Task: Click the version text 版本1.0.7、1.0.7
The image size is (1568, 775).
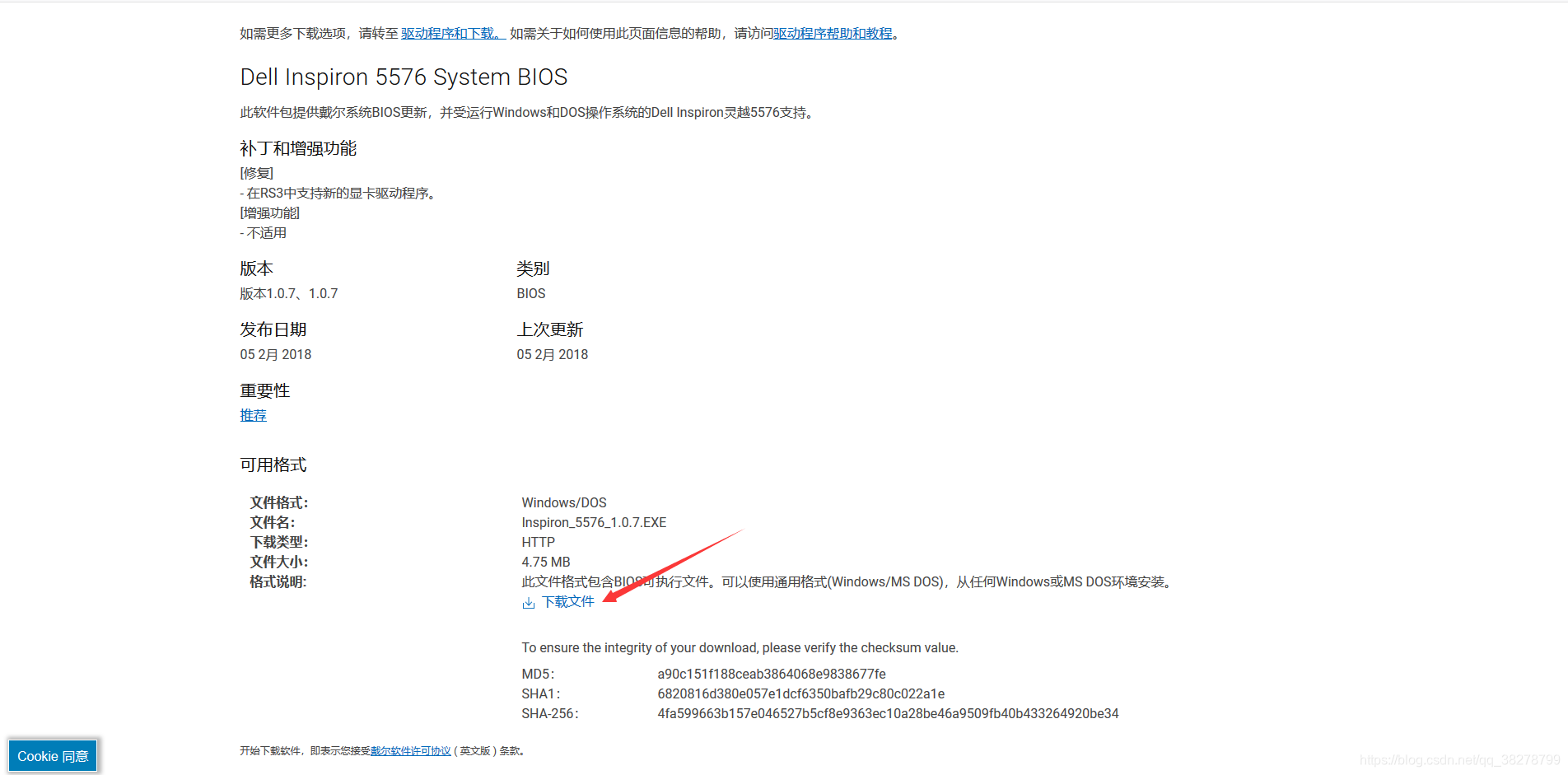Action: pos(289,294)
